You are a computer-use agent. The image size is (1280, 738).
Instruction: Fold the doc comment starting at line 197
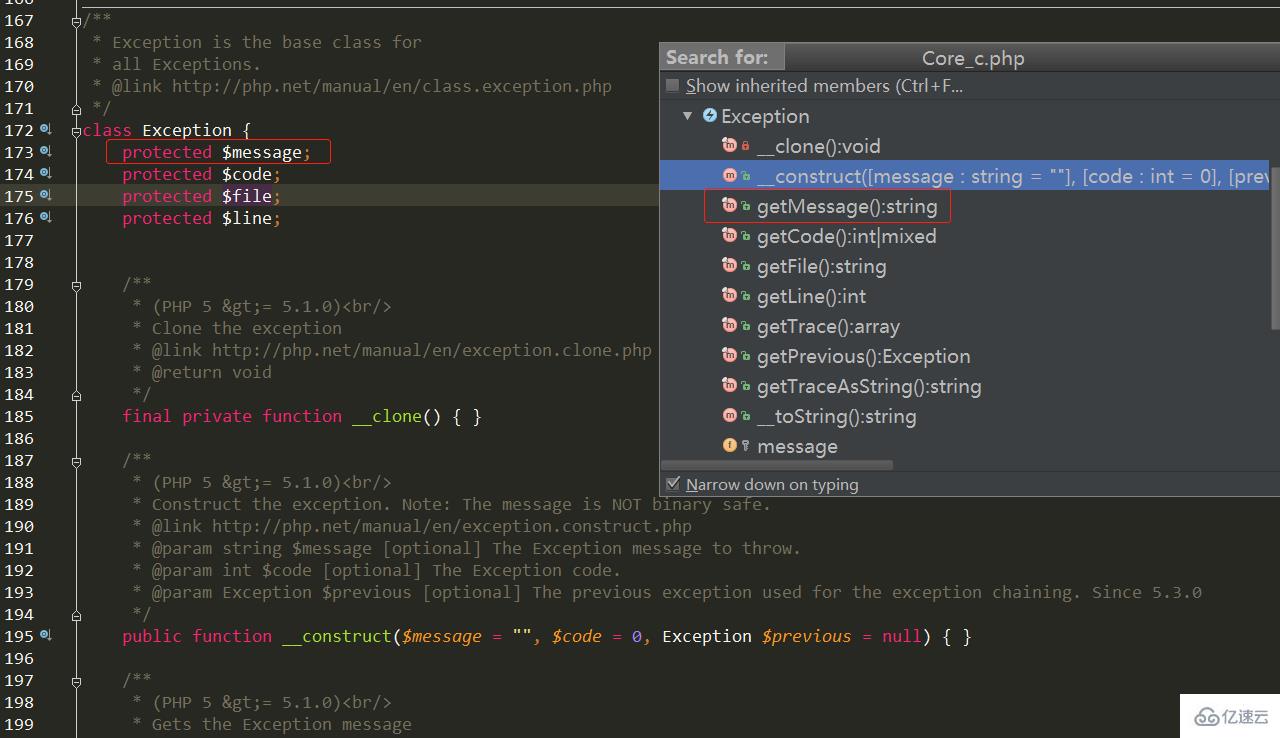click(x=77, y=680)
